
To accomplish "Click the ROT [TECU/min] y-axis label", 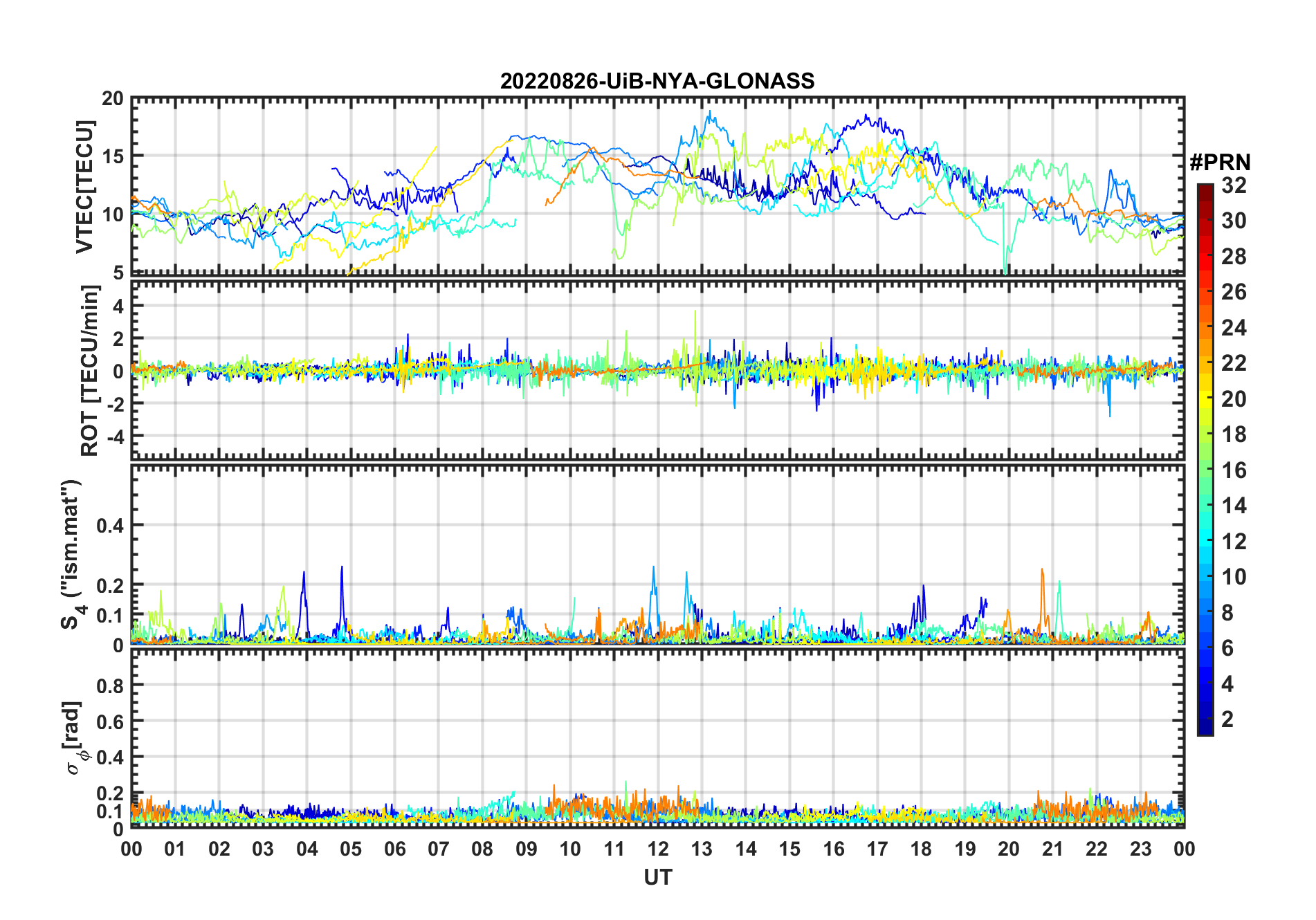I will [x=90, y=371].
